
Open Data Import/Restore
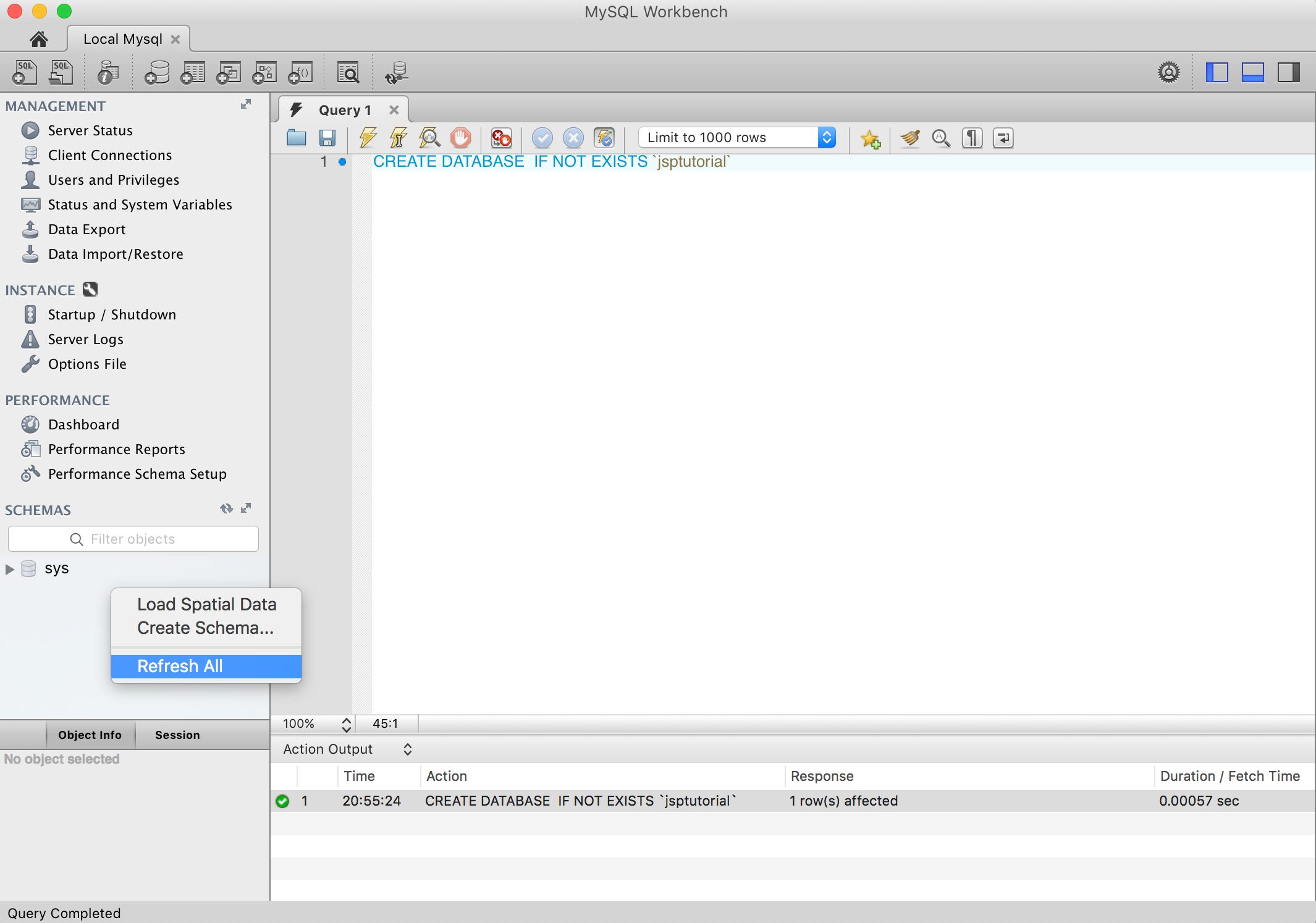[116, 254]
